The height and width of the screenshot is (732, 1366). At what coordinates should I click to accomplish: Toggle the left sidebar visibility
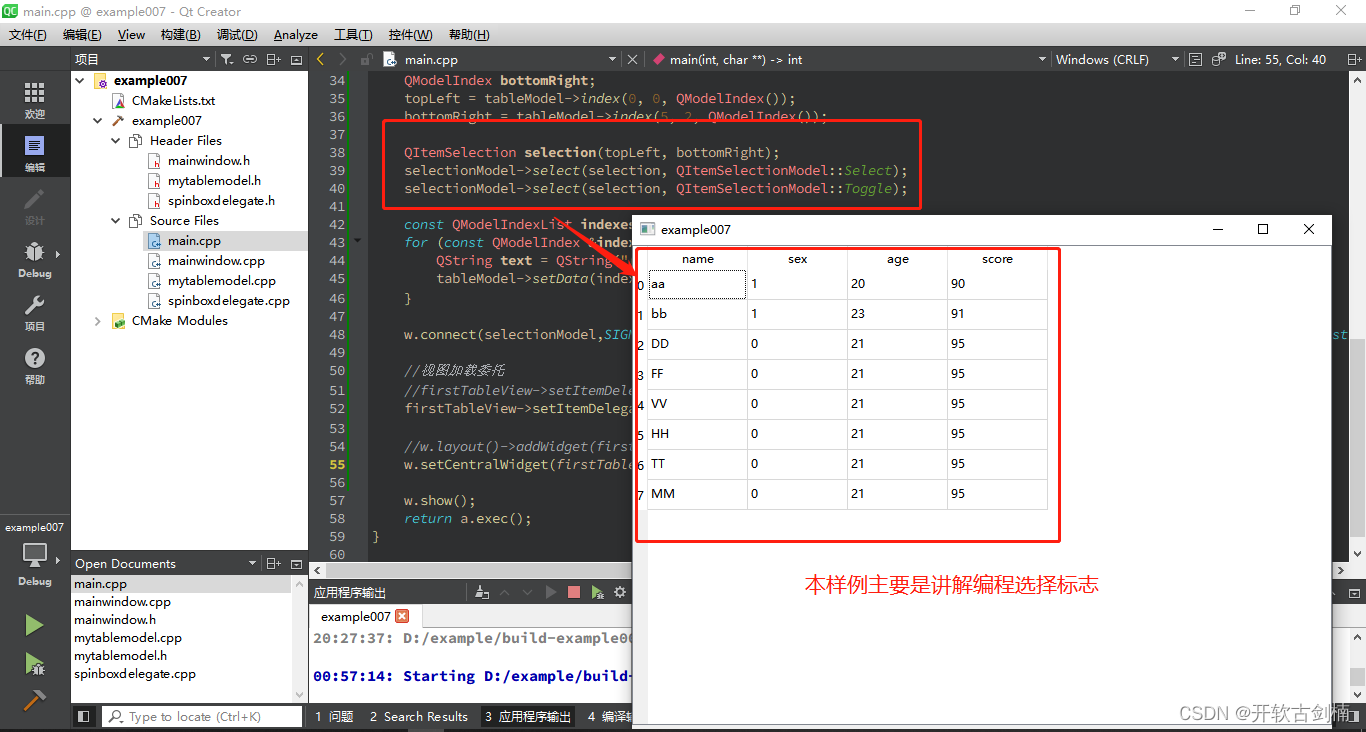[x=84, y=716]
